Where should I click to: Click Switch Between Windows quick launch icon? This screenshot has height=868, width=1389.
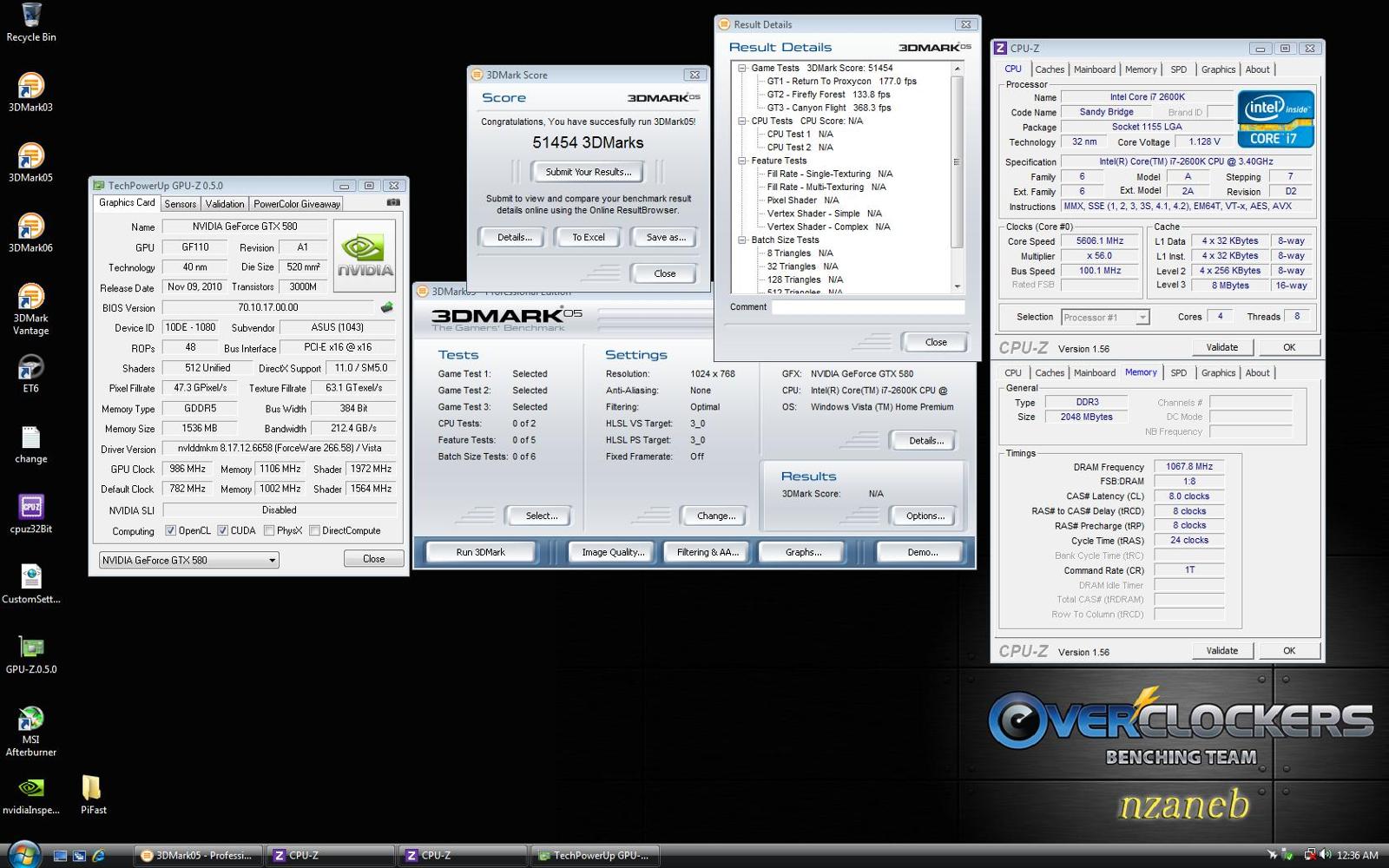79,856
